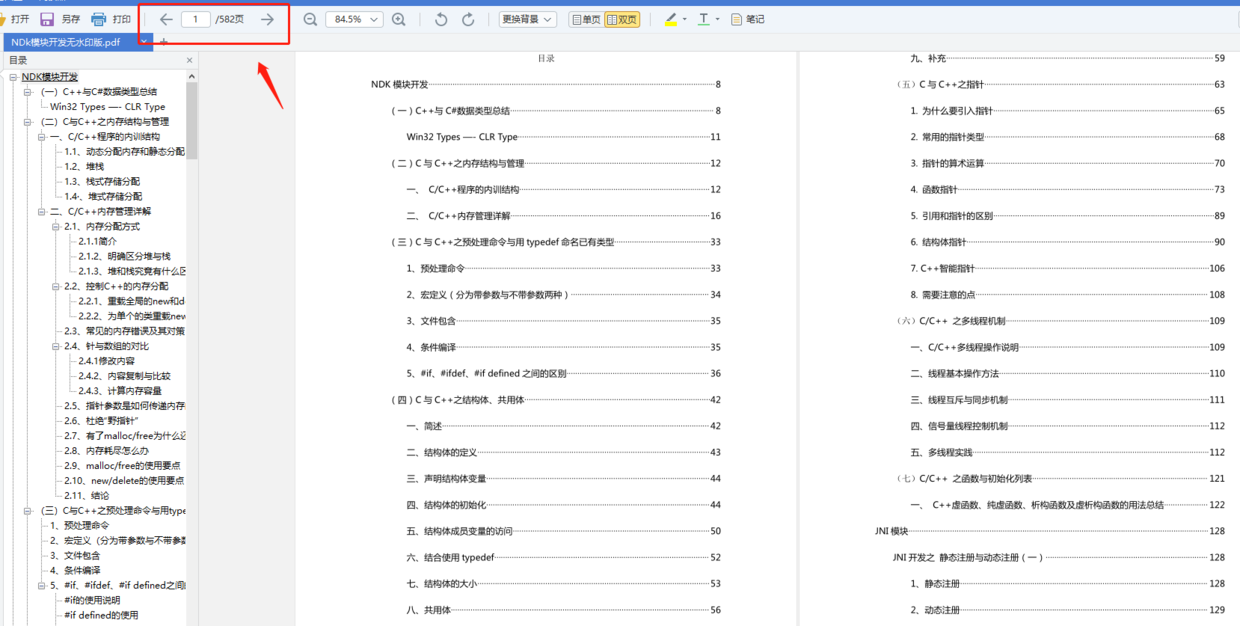Open the zoom percentage dropdown
The width and height of the screenshot is (1240, 626).
(354, 18)
